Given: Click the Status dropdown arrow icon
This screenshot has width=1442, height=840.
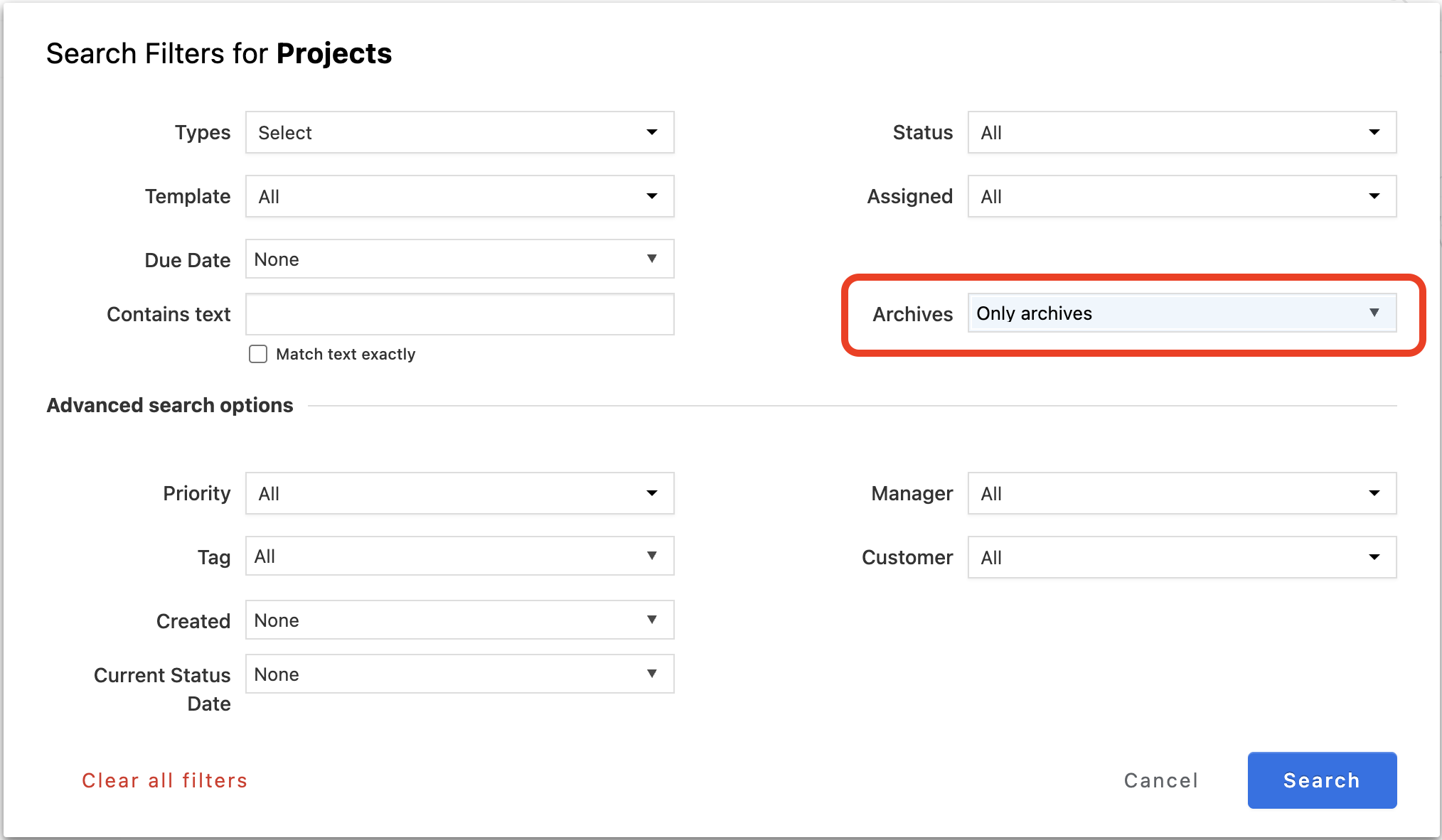Looking at the screenshot, I should click(1374, 132).
